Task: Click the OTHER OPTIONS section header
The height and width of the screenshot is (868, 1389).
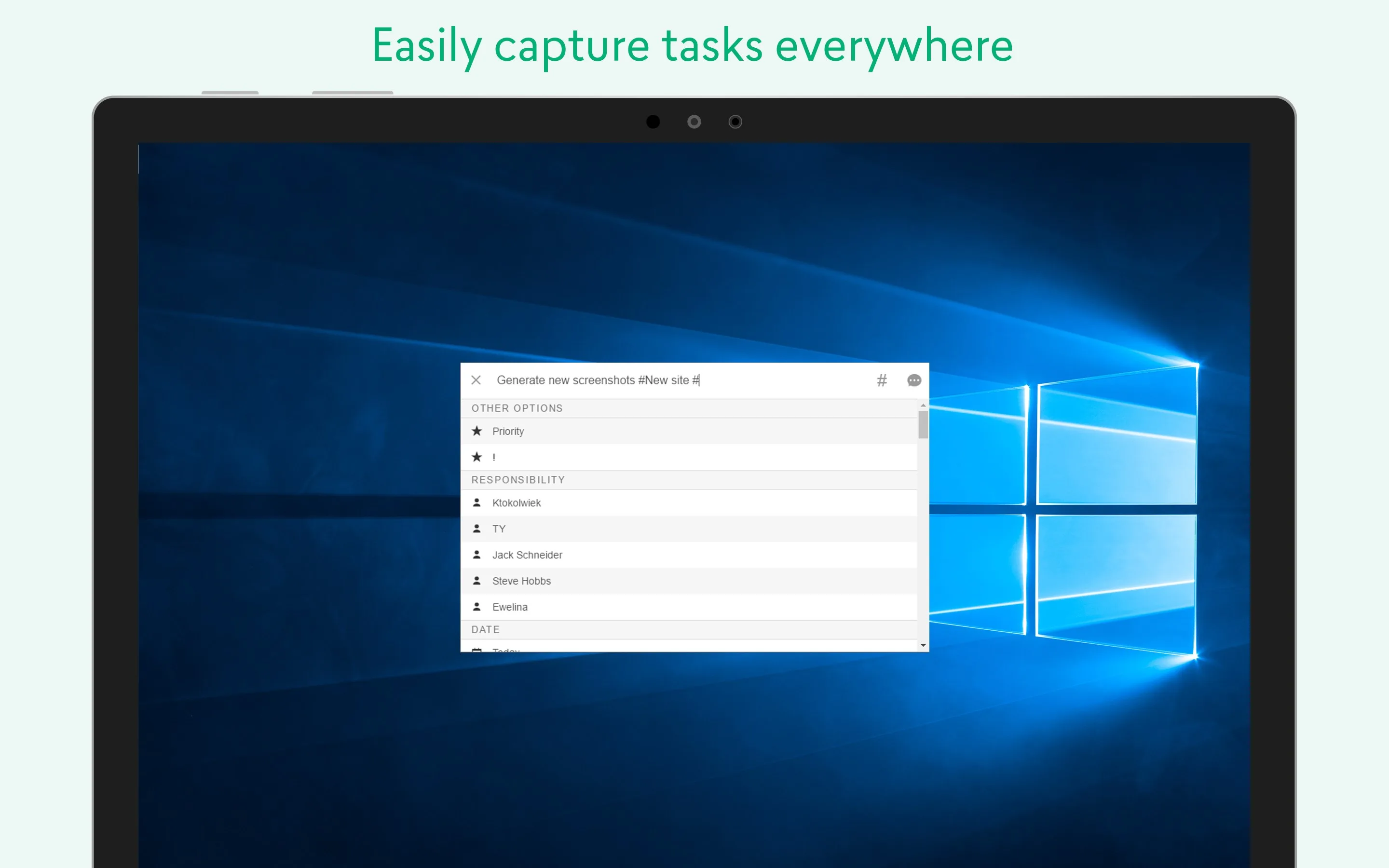Action: point(689,408)
